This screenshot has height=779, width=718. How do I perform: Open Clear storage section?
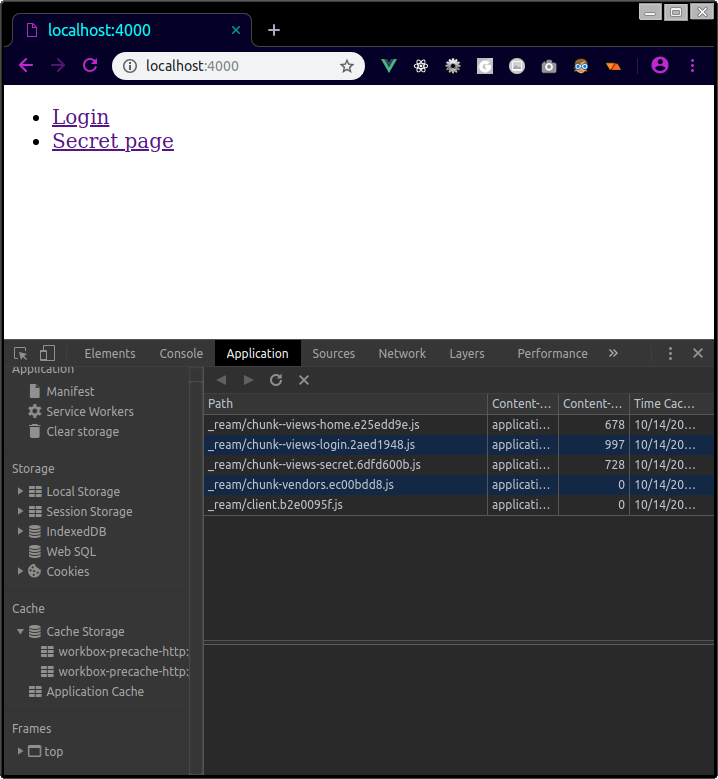82,432
